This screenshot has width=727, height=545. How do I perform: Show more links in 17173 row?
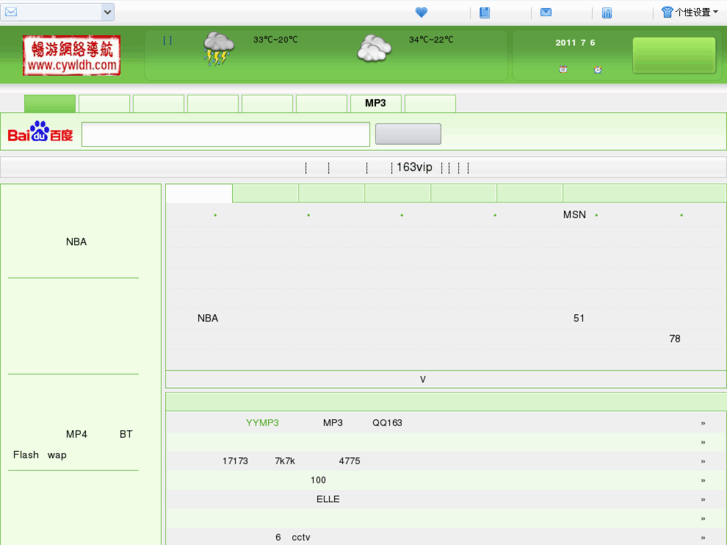point(703,462)
